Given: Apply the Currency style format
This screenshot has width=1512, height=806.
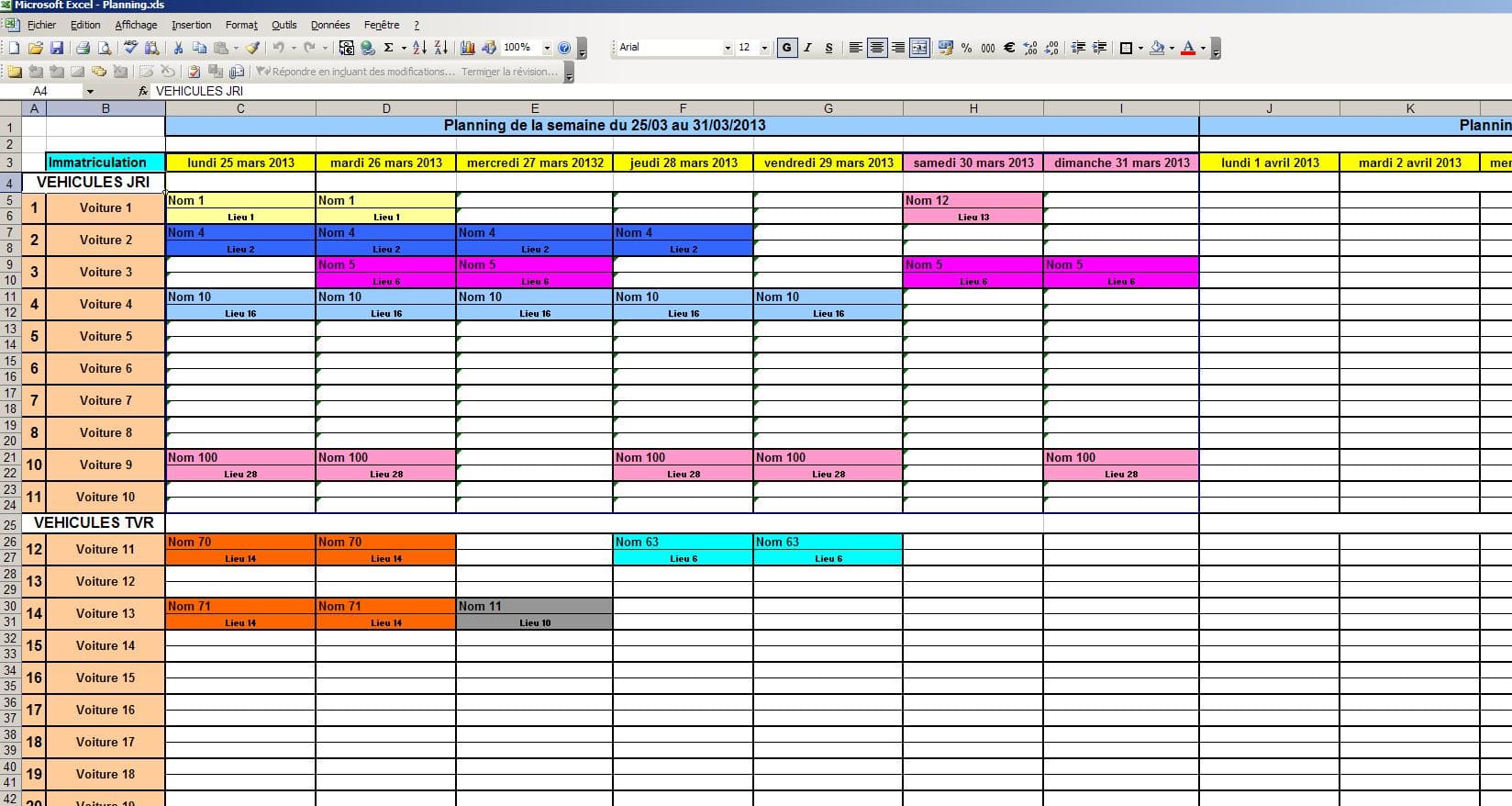Looking at the screenshot, I should click(946, 48).
